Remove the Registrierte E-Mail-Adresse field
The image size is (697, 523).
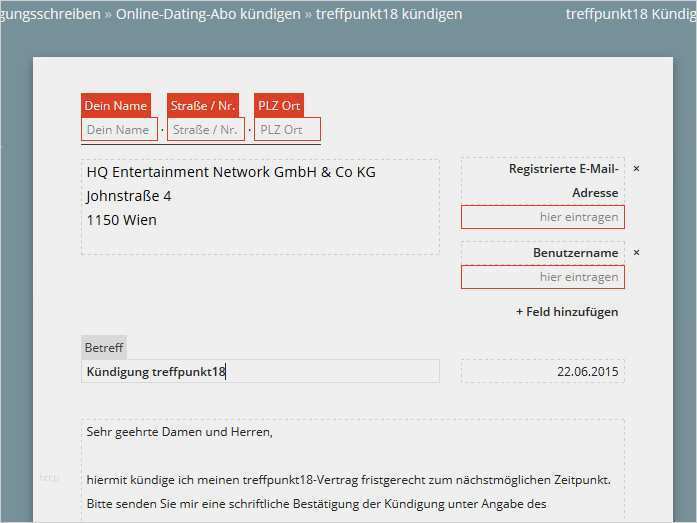pos(636,169)
